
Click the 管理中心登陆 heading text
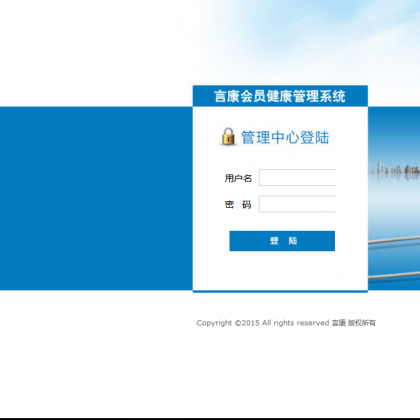coord(285,137)
